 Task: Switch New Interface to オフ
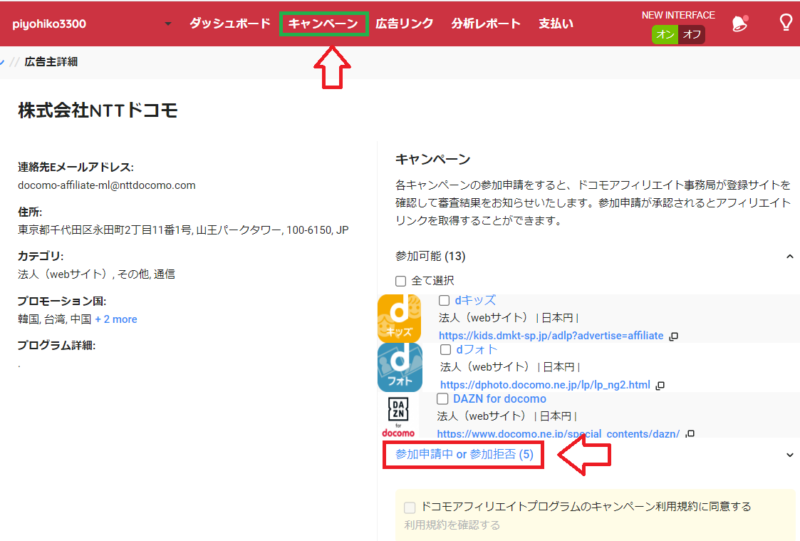691,34
